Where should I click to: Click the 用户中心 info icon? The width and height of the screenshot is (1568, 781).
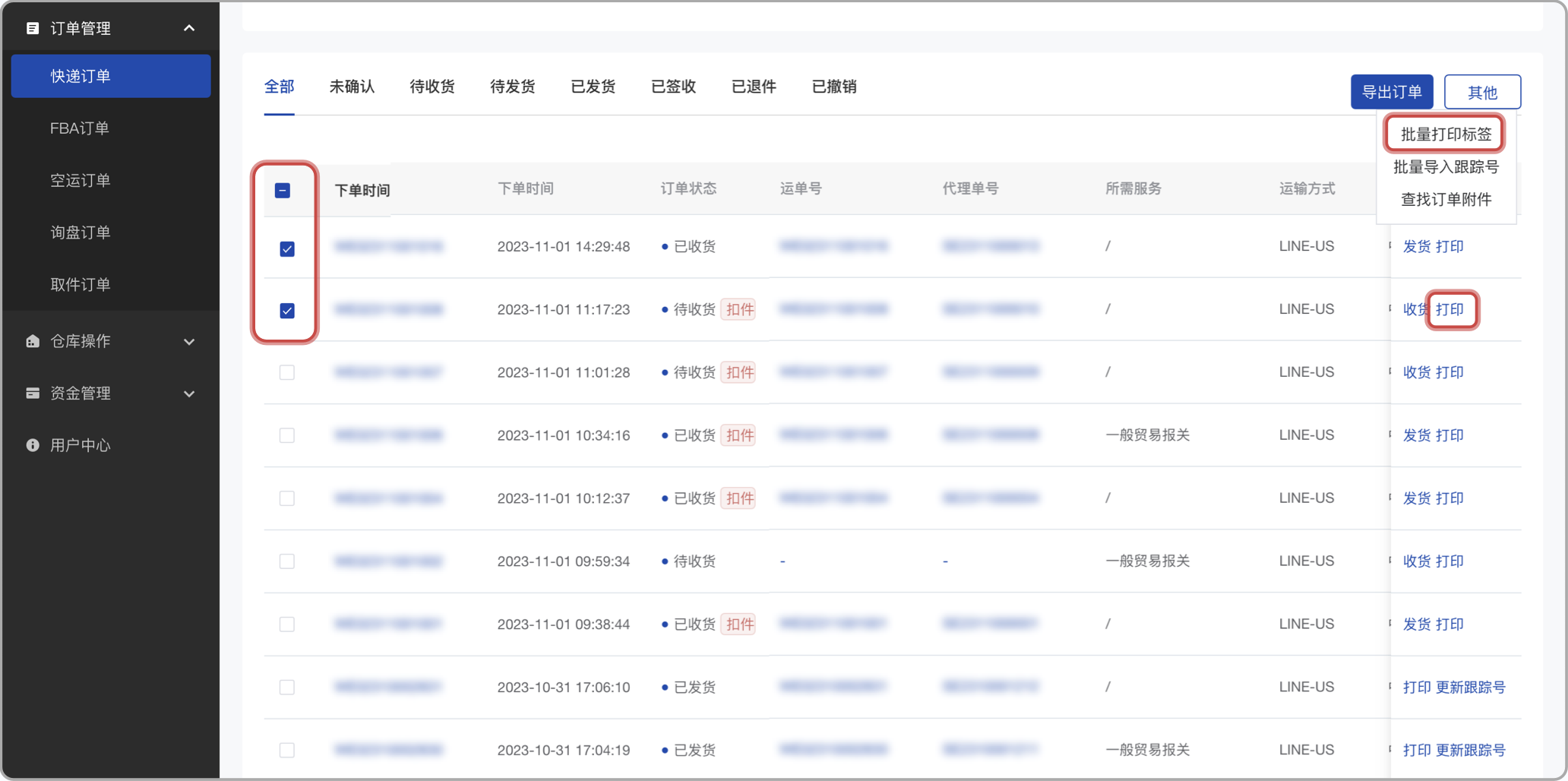33,445
